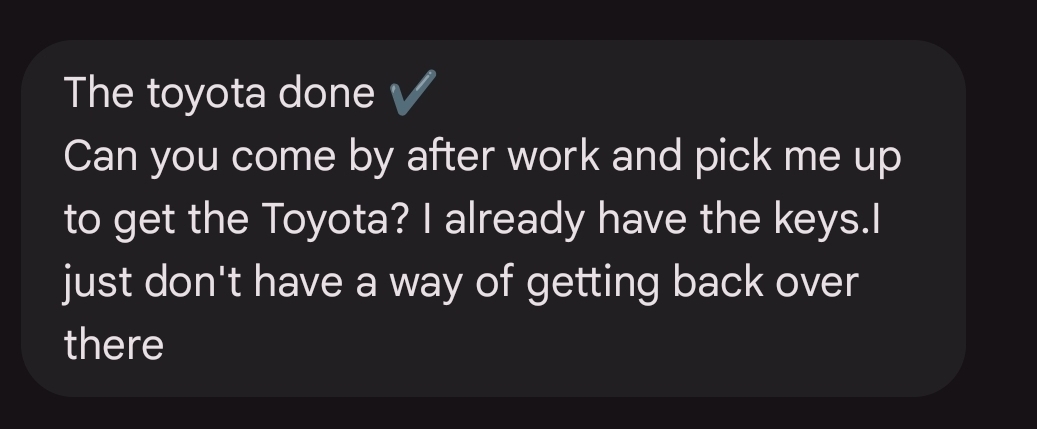The image size is (1037, 429).
Task: Click the check mark emoji after "done"
Action: coord(410,95)
